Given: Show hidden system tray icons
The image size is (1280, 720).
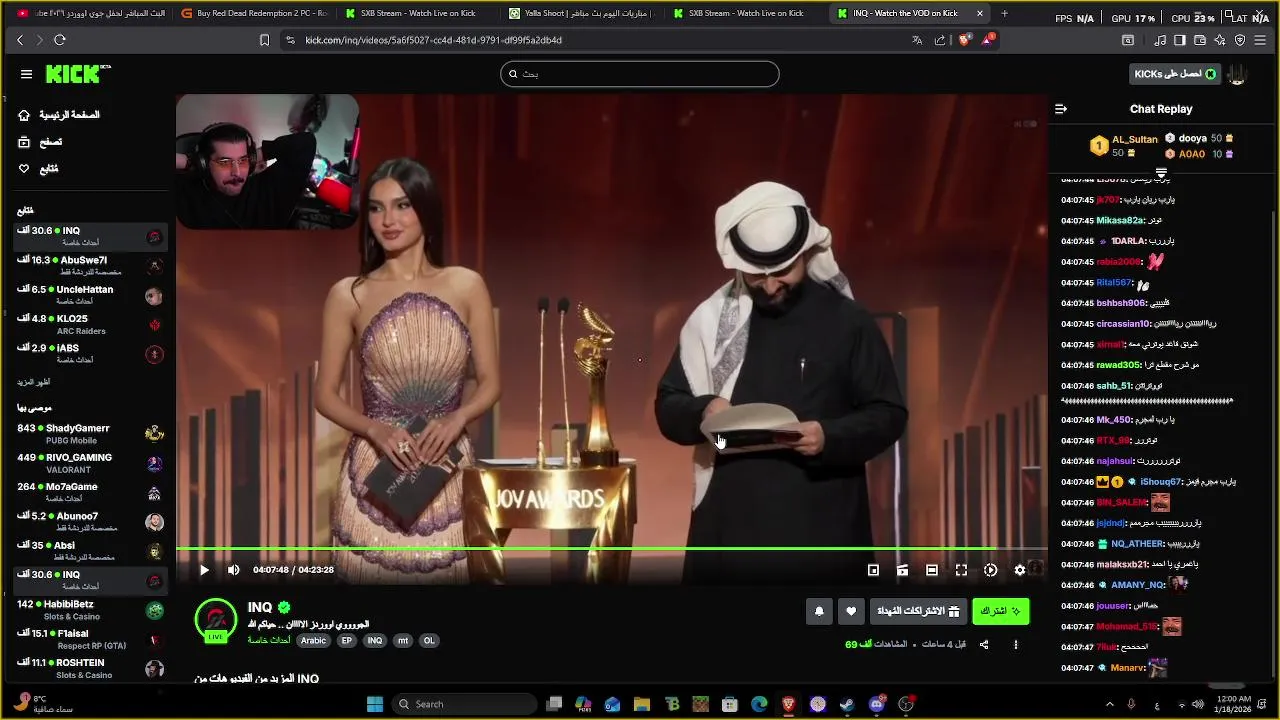Looking at the screenshot, I should tap(1109, 704).
